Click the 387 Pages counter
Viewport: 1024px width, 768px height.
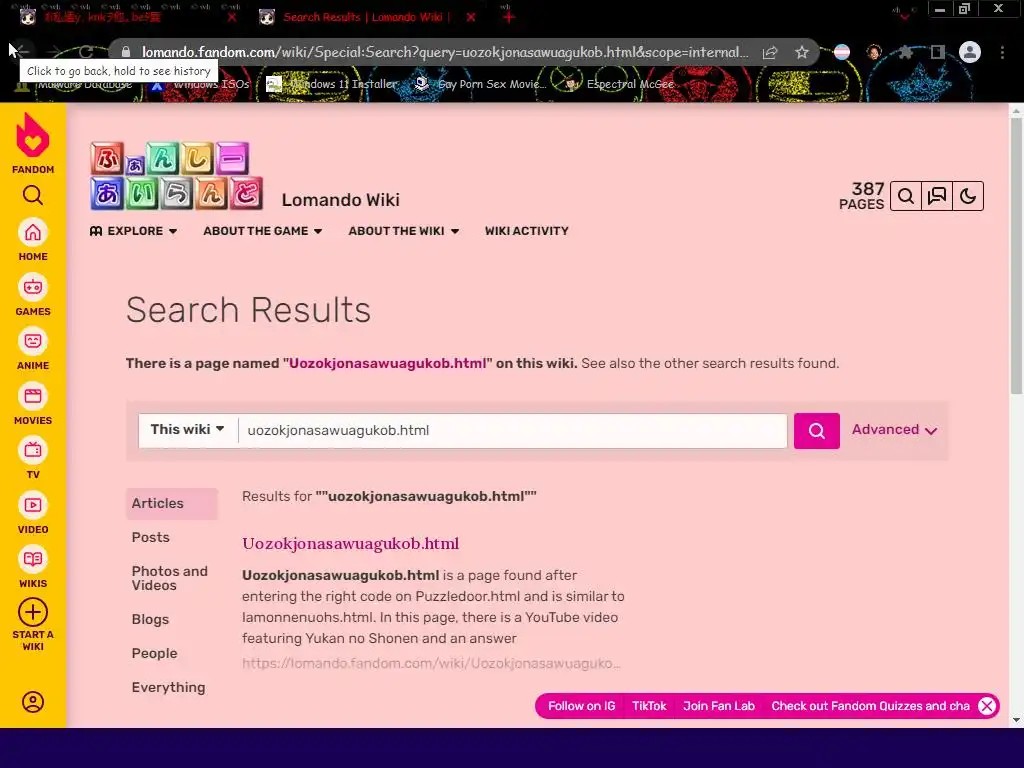862,196
